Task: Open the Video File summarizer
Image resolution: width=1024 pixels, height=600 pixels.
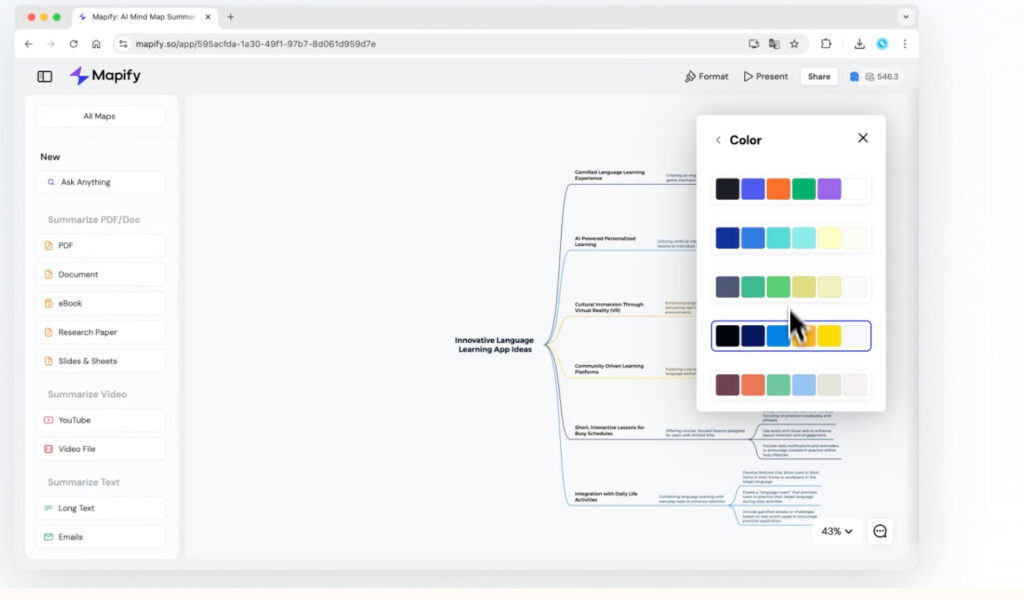Action: (x=100, y=449)
